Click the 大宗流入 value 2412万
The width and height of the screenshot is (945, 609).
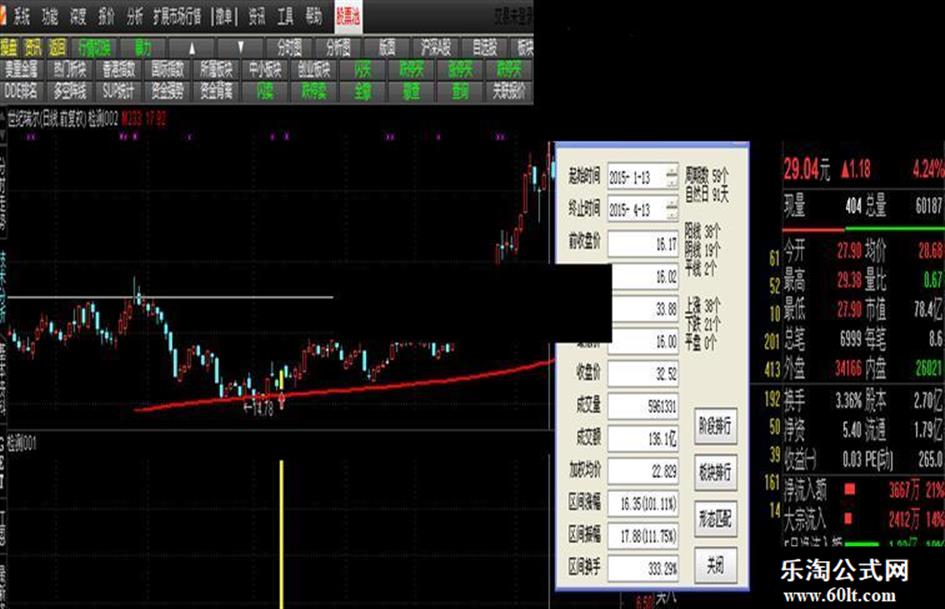click(x=905, y=519)
